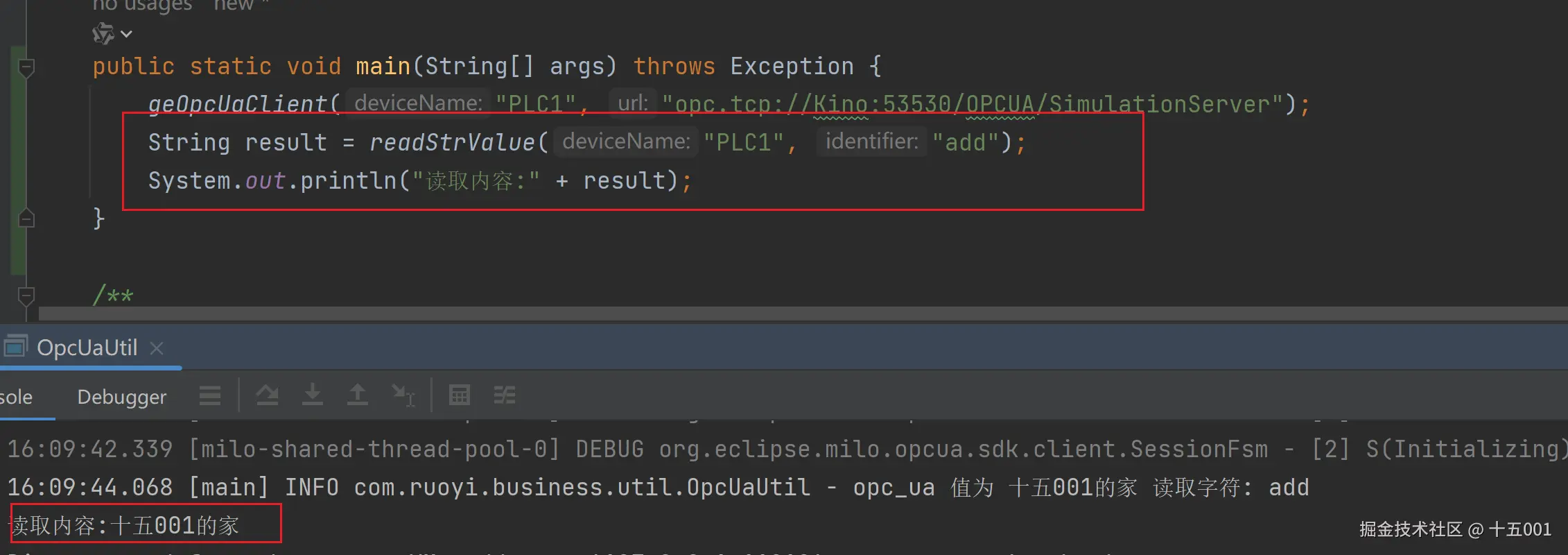Switch to the Debugger tab

pyautogui.click(x=122, y=397)
